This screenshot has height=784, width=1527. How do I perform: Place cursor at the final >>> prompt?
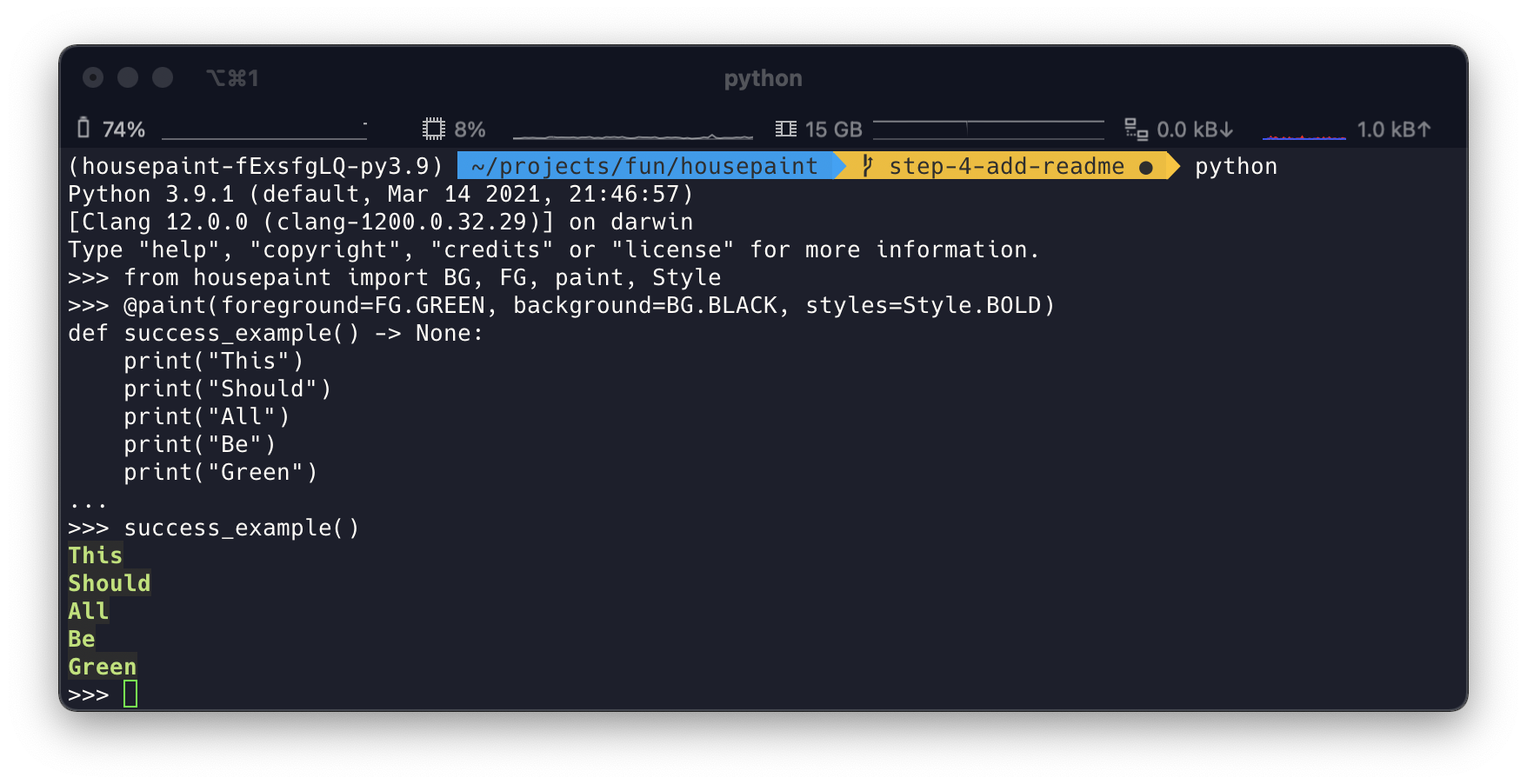130,694
